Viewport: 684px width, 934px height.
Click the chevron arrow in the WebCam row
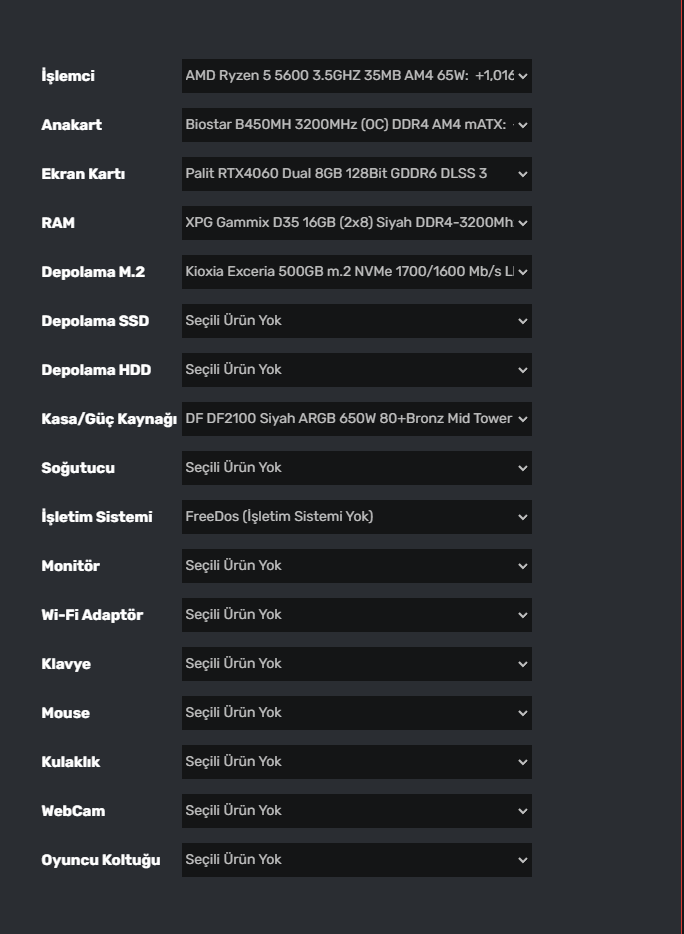[522, 811]
